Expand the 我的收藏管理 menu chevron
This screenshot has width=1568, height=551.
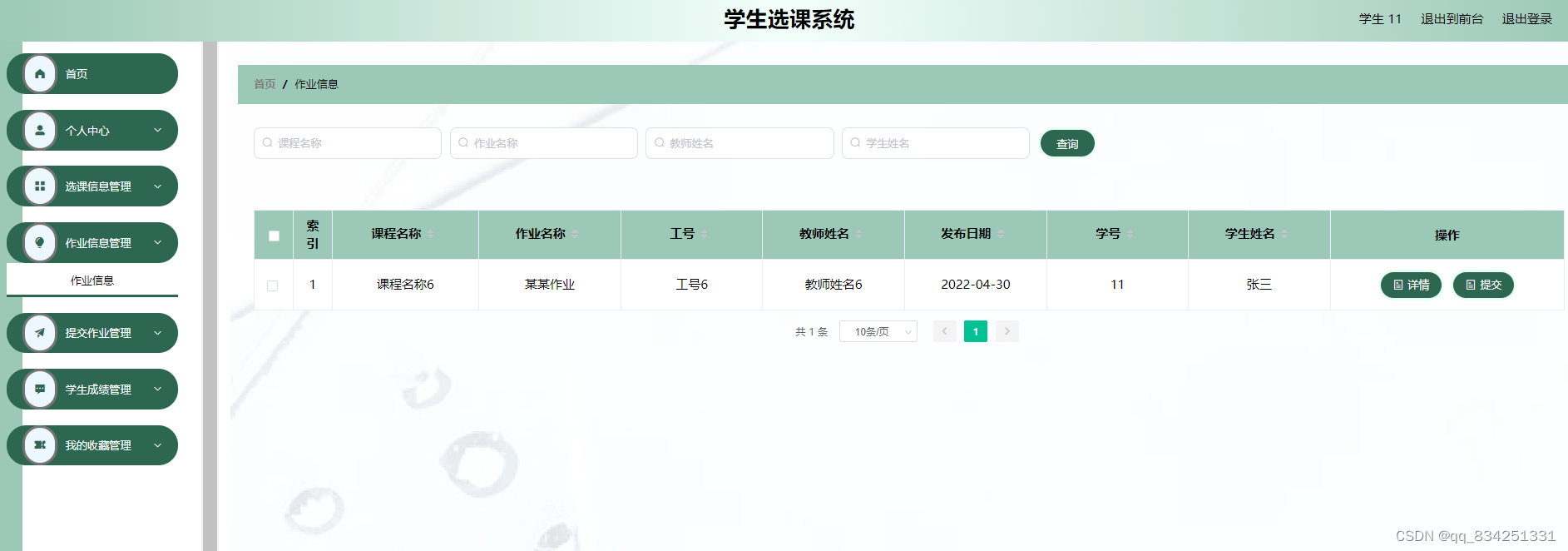coord(158,445)
